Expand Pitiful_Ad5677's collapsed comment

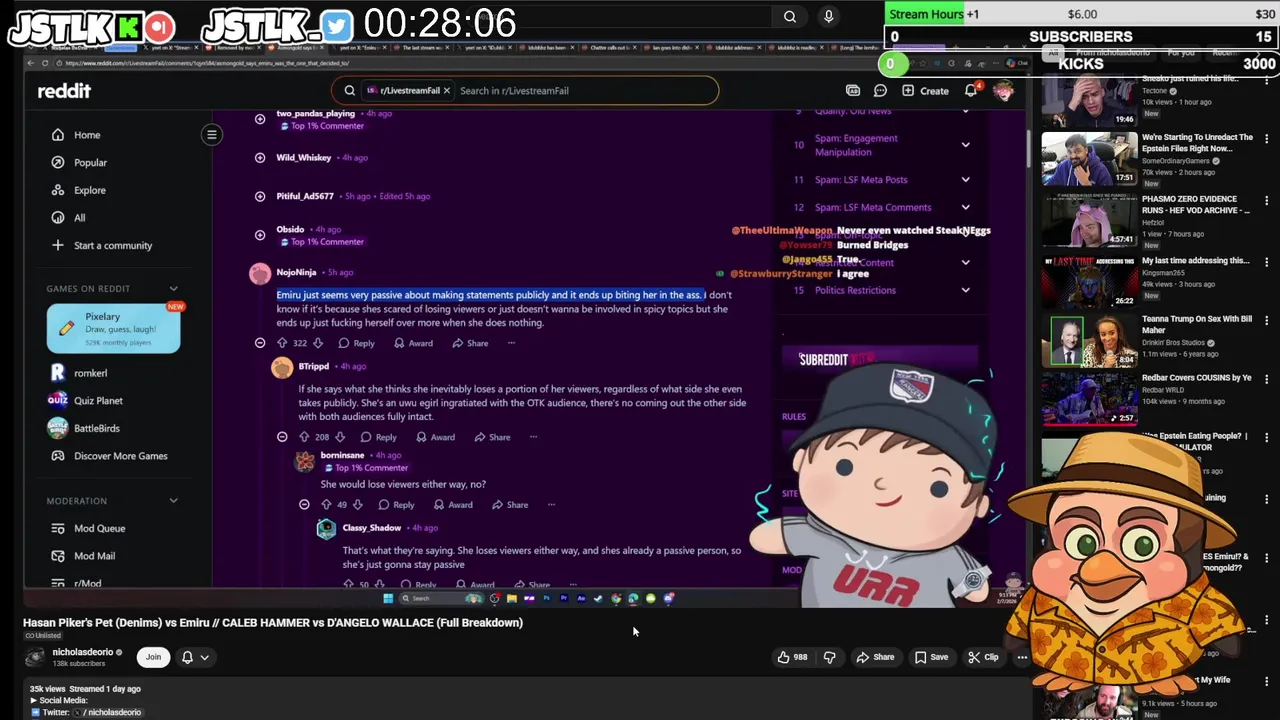coord(260,197)
